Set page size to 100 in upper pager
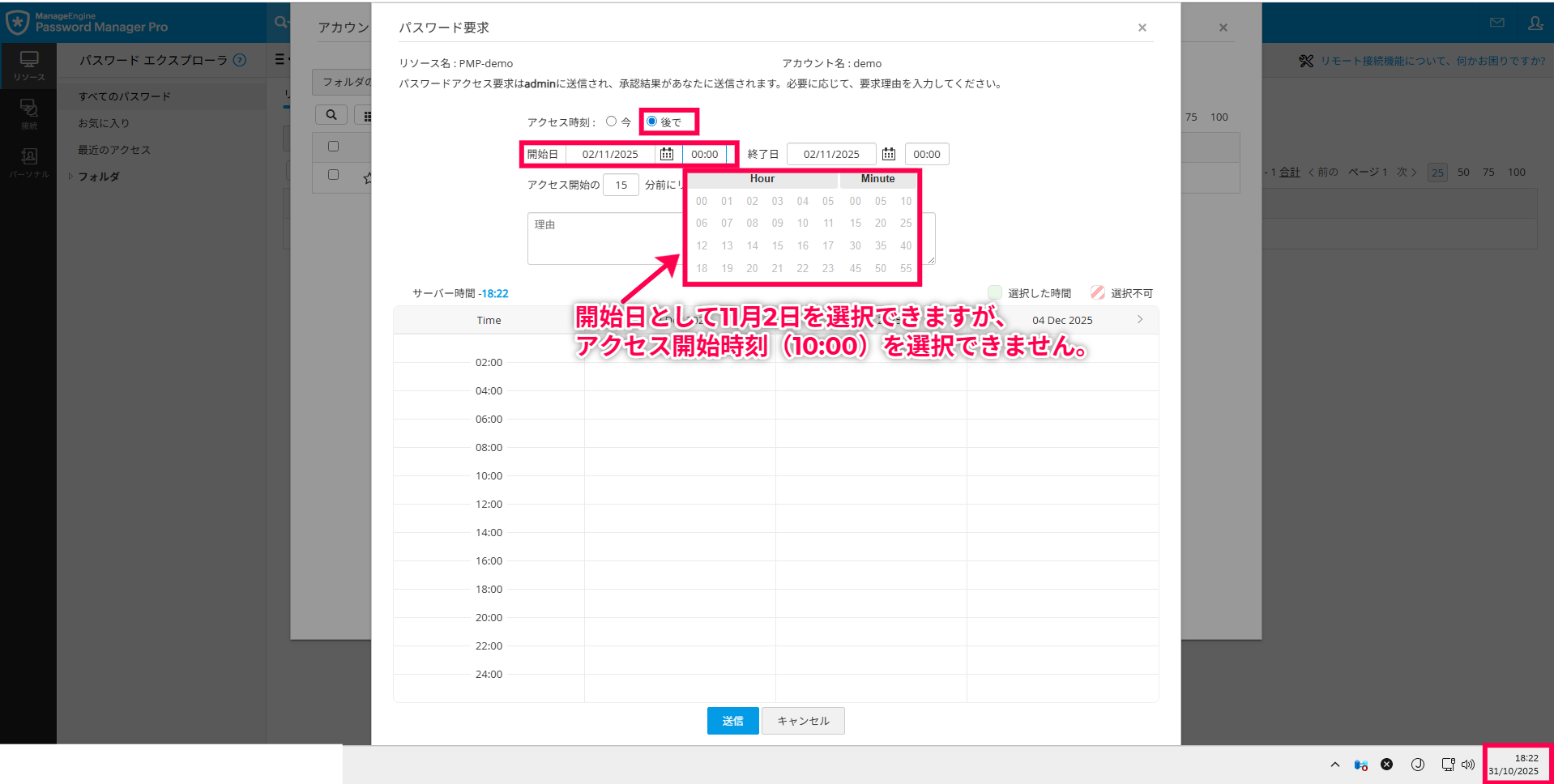1554x784 pixels. click(x=1219, y=117)
